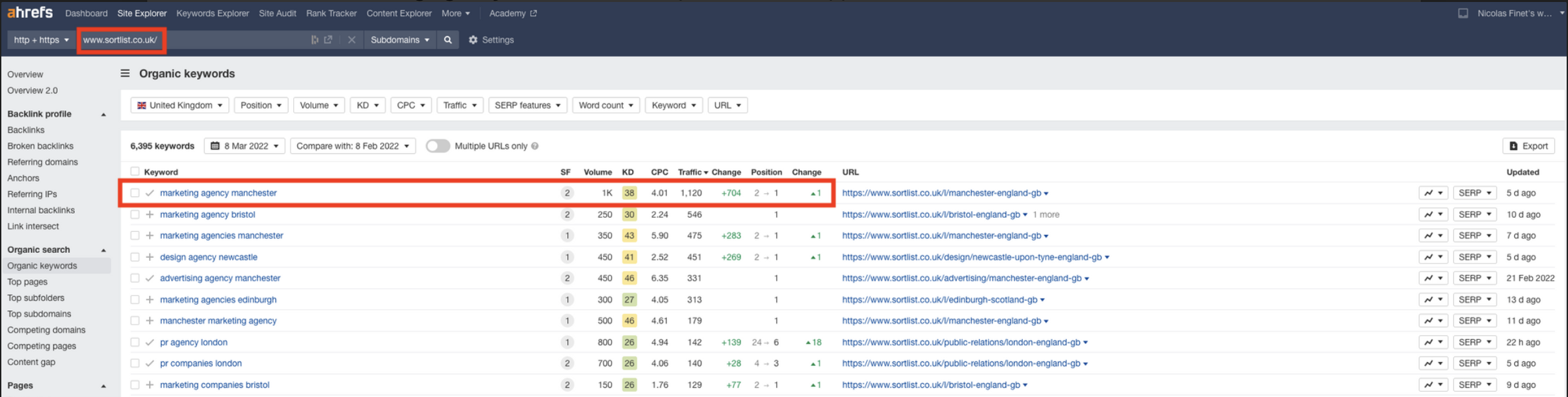1568x397 pixels.
Task: Open the KD filter dropdown
Action: 367,105
